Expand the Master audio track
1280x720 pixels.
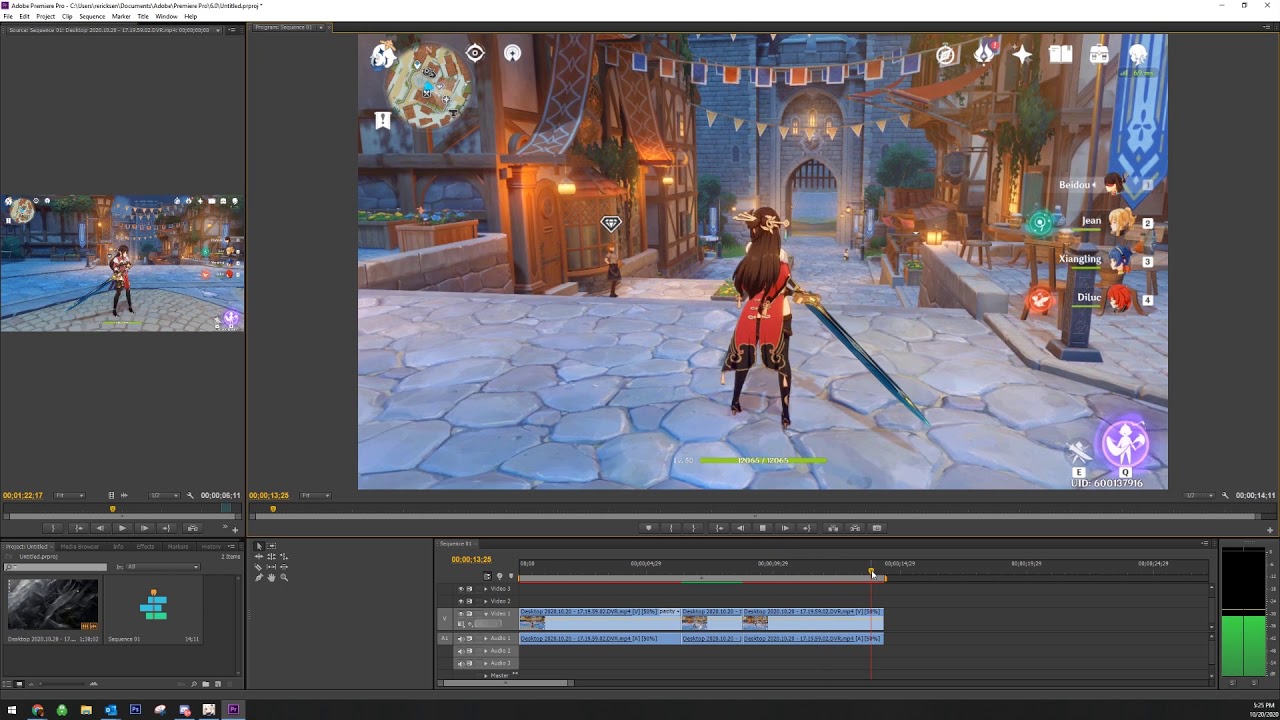486,676
